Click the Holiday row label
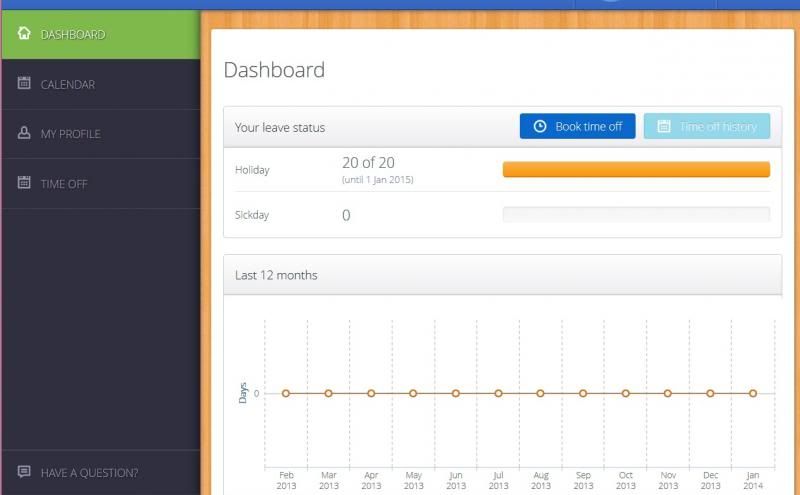800x495 pixels. click(252, 170)
